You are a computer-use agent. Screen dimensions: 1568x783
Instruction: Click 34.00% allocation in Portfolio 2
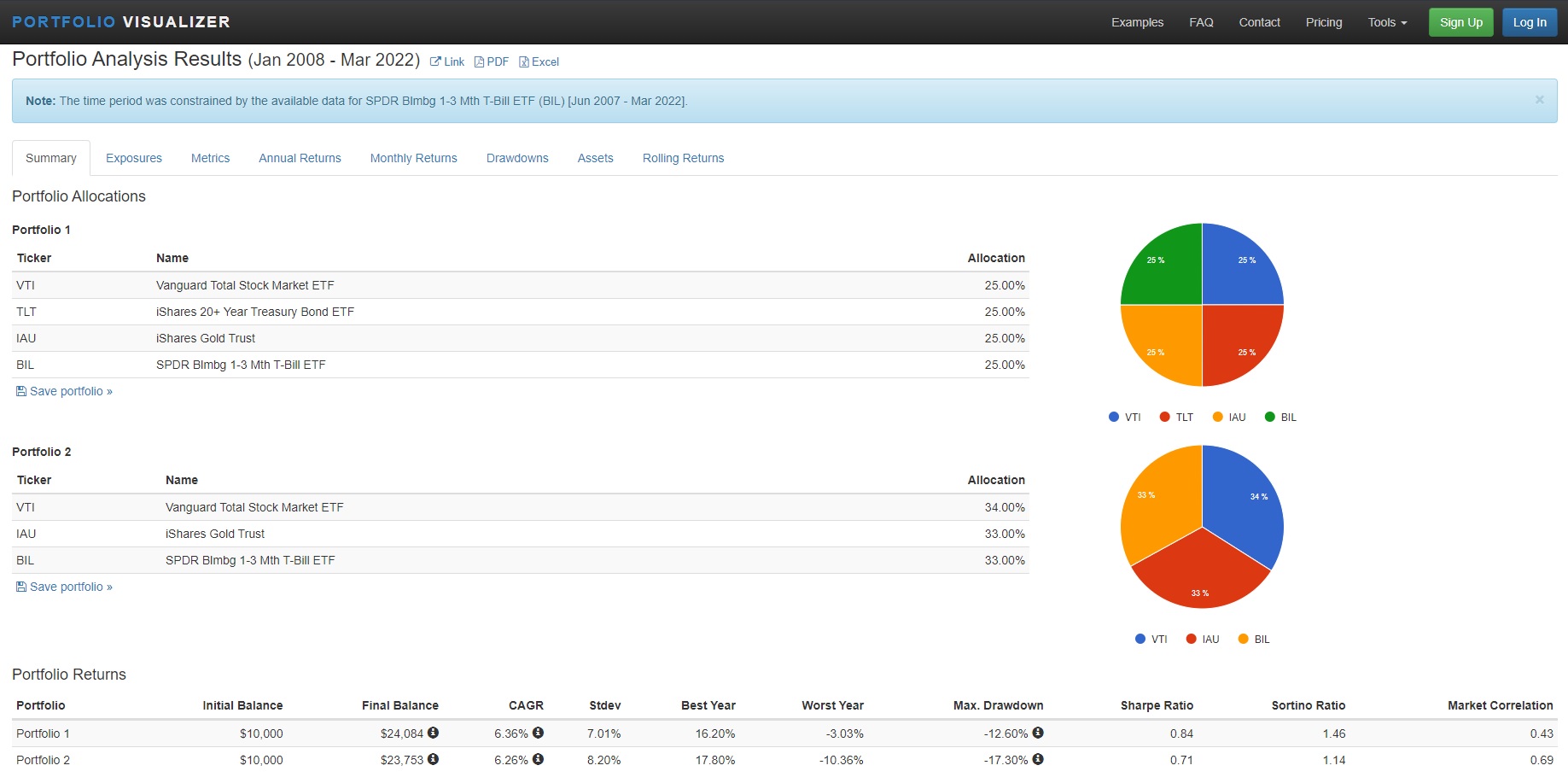[x=1005, y=507]
